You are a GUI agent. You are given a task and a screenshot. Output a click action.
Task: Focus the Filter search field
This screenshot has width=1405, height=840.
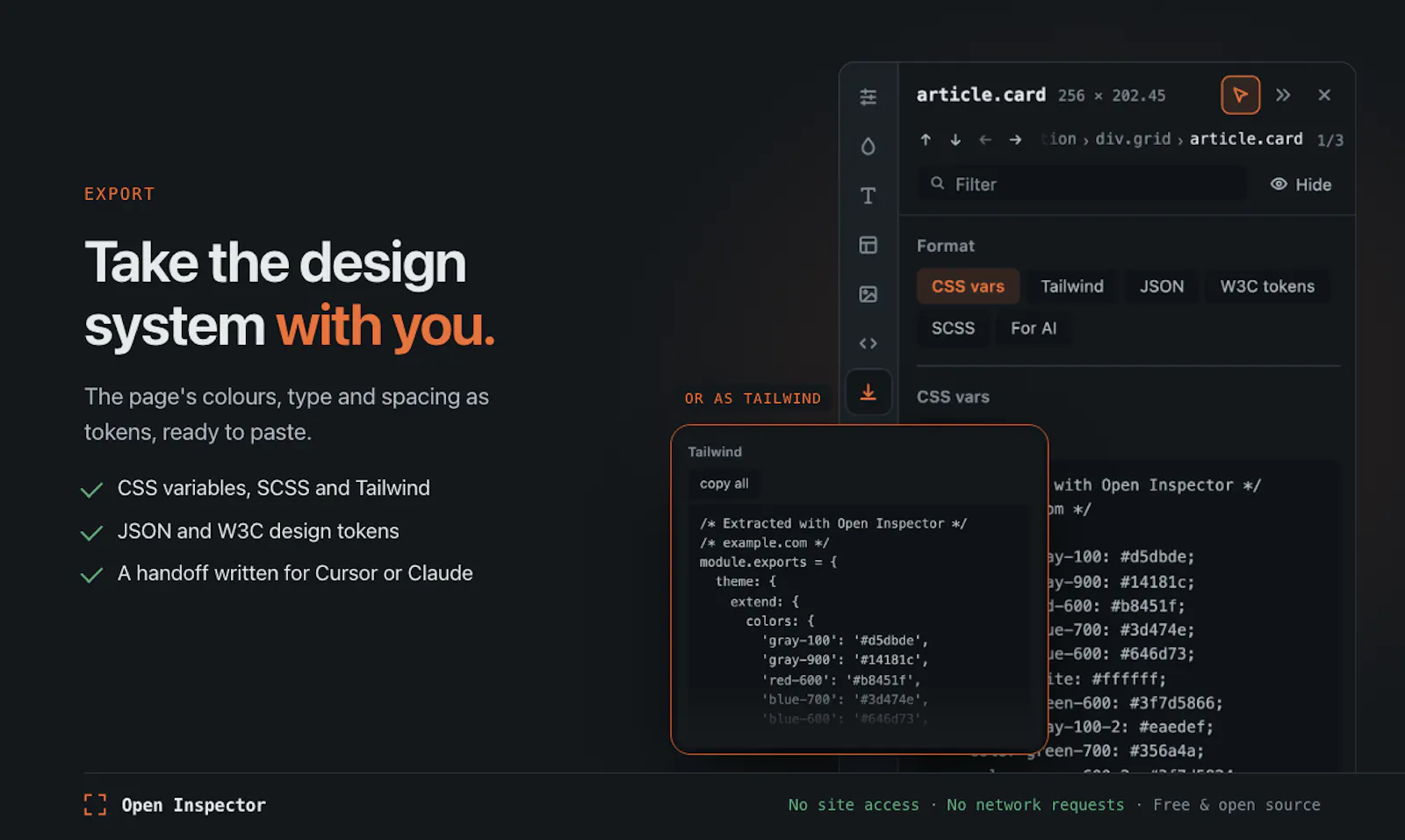(x=1082, y=184)
